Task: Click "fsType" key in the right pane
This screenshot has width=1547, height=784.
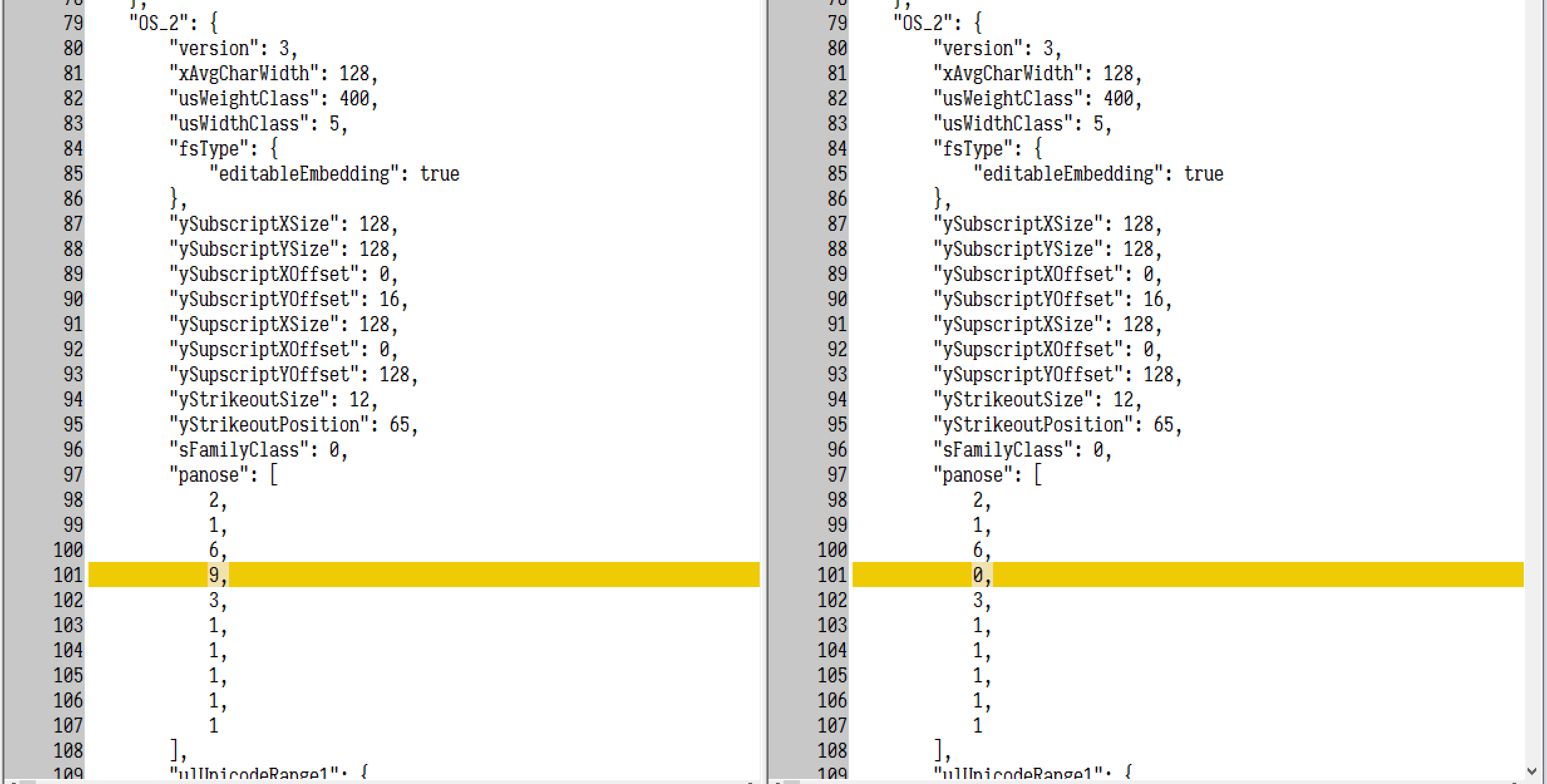Action: coord(973,149)
